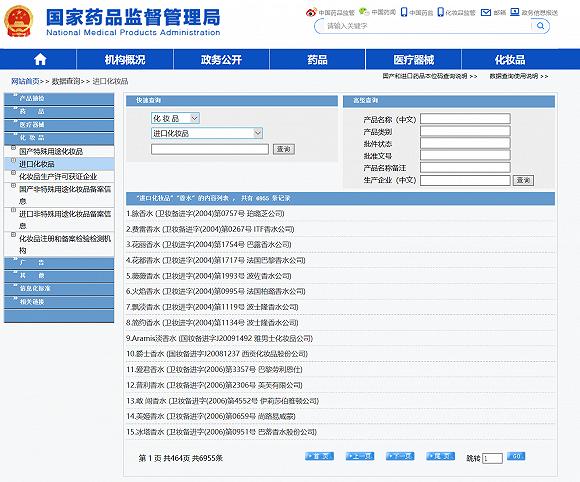Image resolution: width=580 pixels, height=482 pixels.
Task: Open the 药品 navigation tab
Action: (317, 60)
